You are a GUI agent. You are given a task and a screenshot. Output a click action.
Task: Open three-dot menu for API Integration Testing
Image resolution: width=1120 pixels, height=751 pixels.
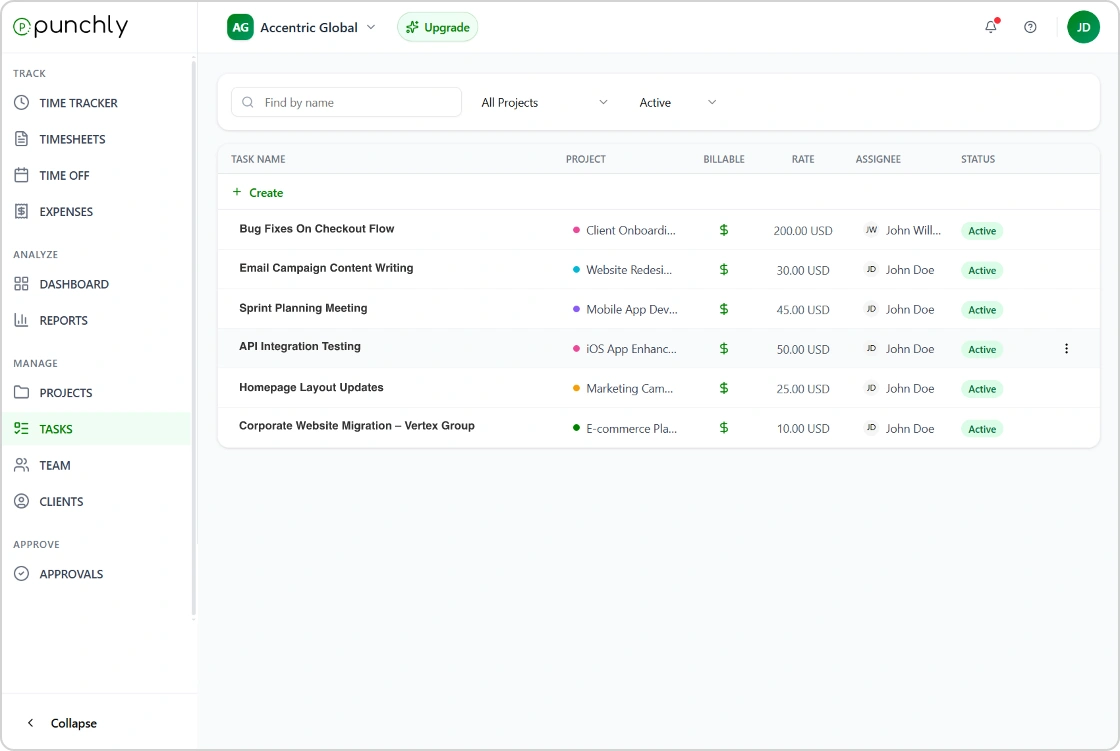click(x=1066, y=349)
